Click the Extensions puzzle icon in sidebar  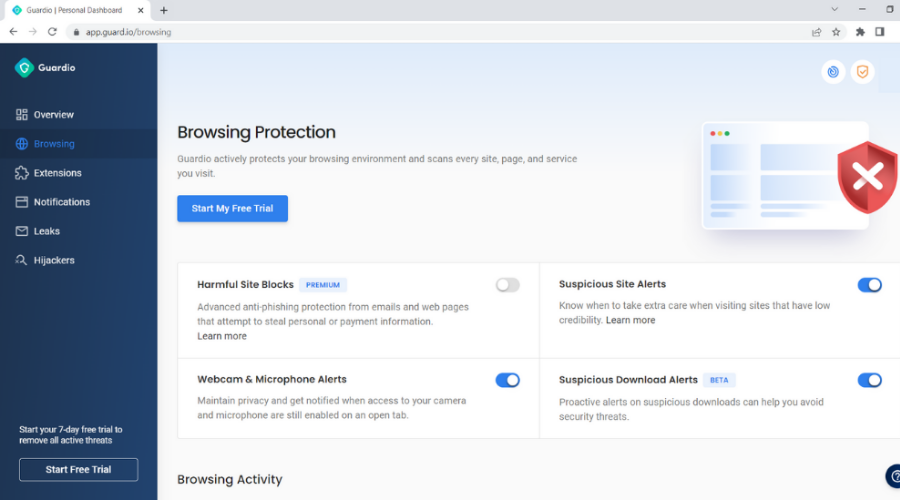click(22, 173)
